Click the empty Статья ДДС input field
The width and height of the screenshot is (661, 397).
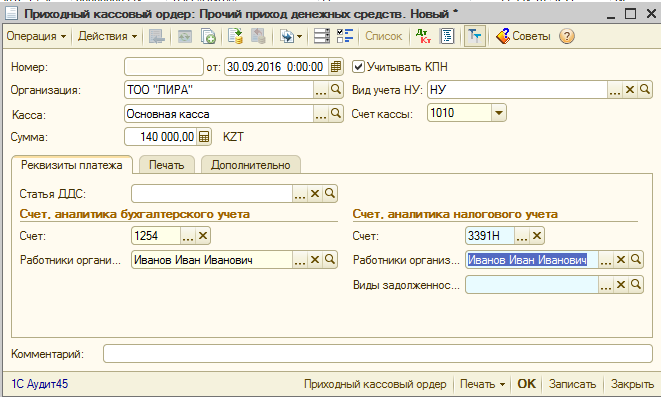point(212,193)
